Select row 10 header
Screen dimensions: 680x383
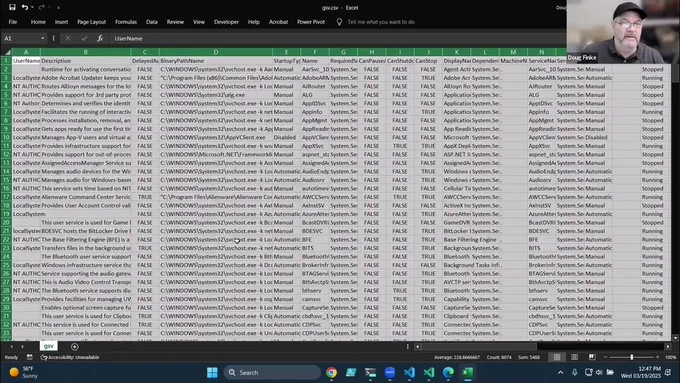tap(6, 137)
